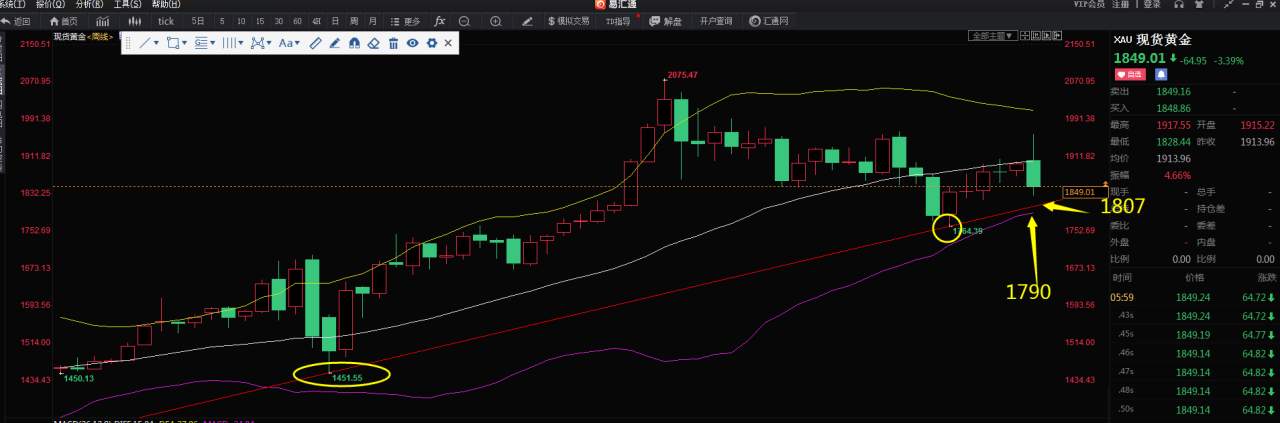
Task: Open the Aa text annotation dropdown
Action: [x=289, y=43]
